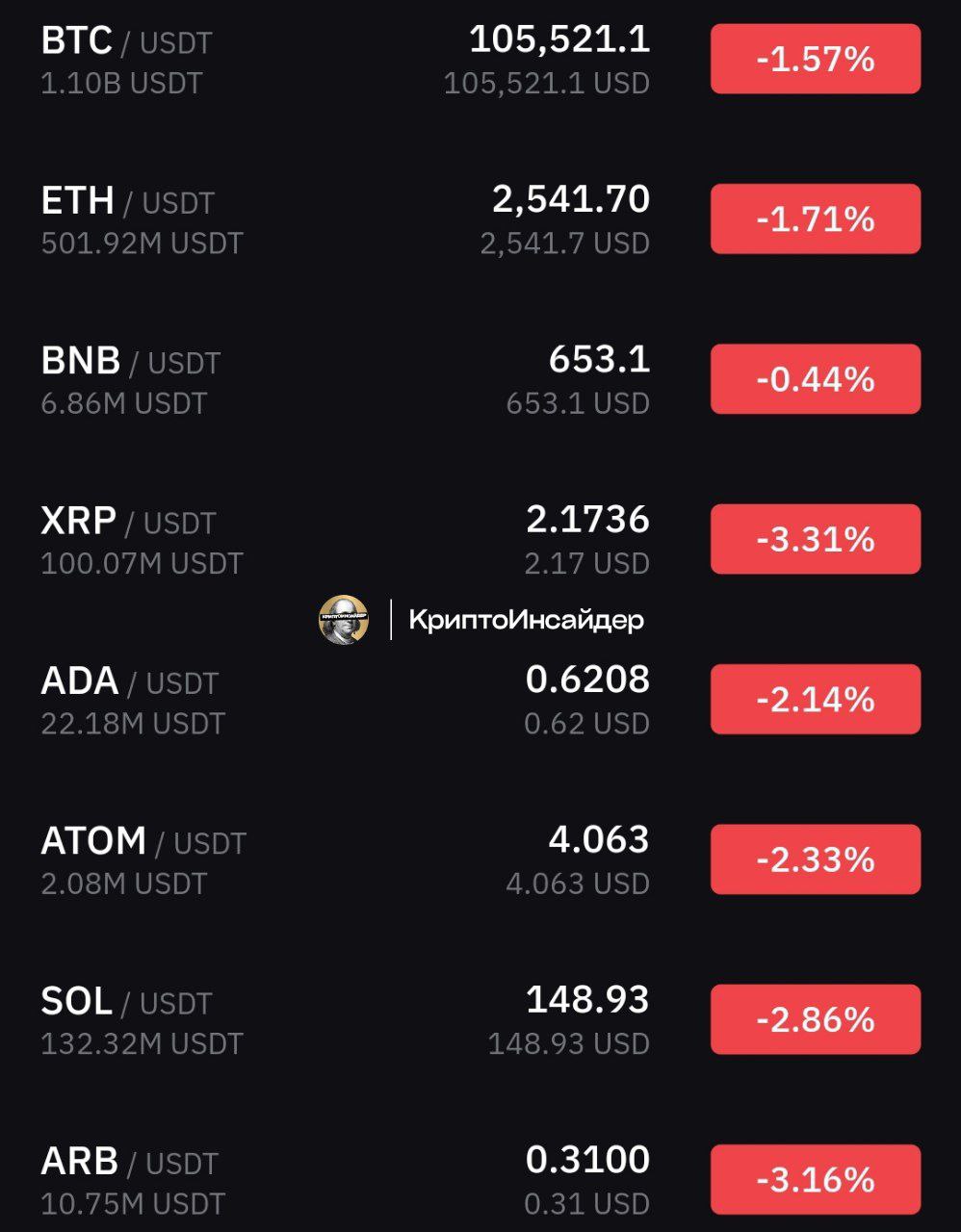
Task: Click the КриптоИнсайдер watermark text
Action: click(526, 620)
